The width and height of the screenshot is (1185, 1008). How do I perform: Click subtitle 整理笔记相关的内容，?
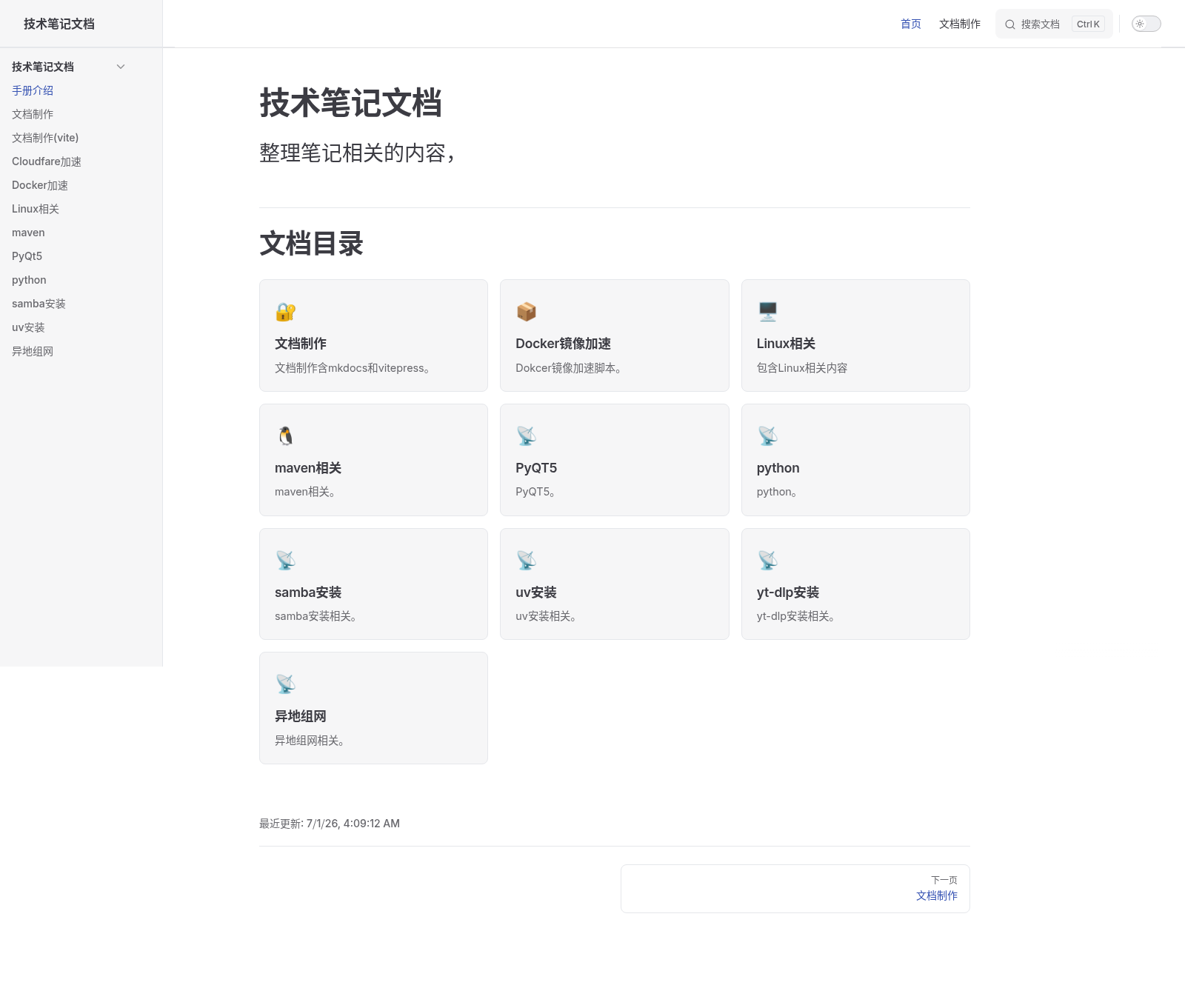coord(357,153)
